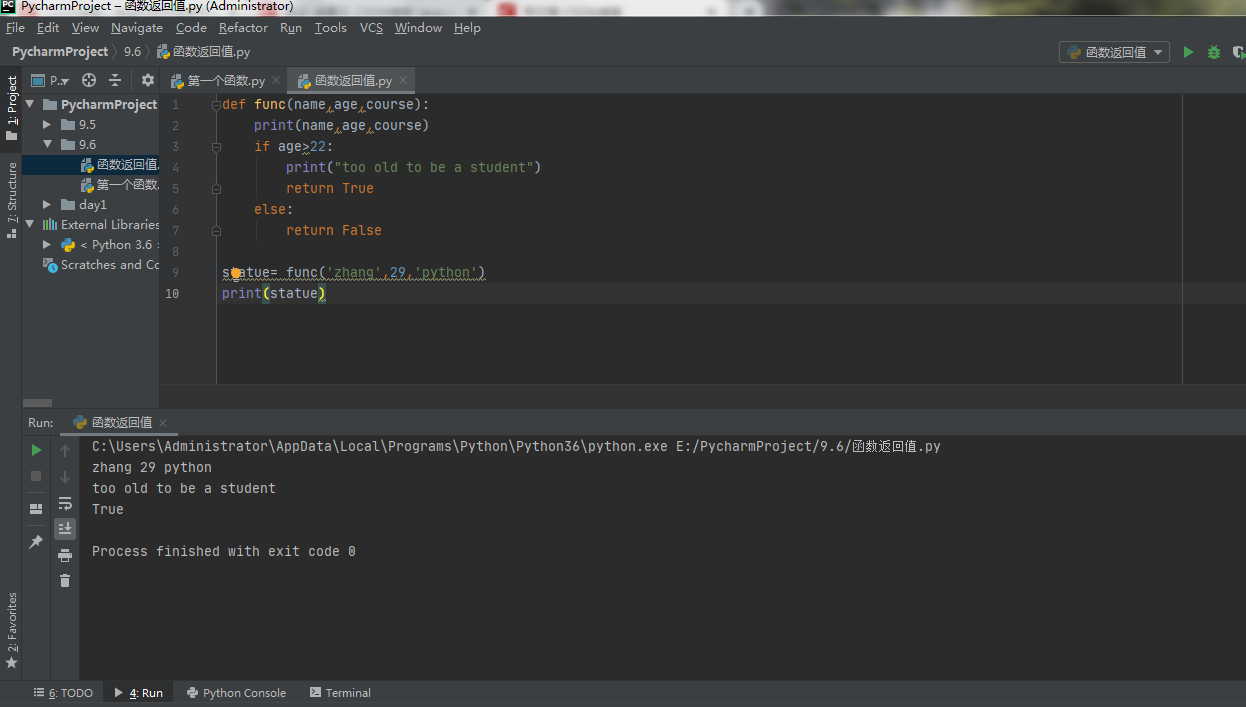This screenshot has width=1246, height=707.
Task: Click the Python icon beside Python 3.6
Action: (68, 245)
